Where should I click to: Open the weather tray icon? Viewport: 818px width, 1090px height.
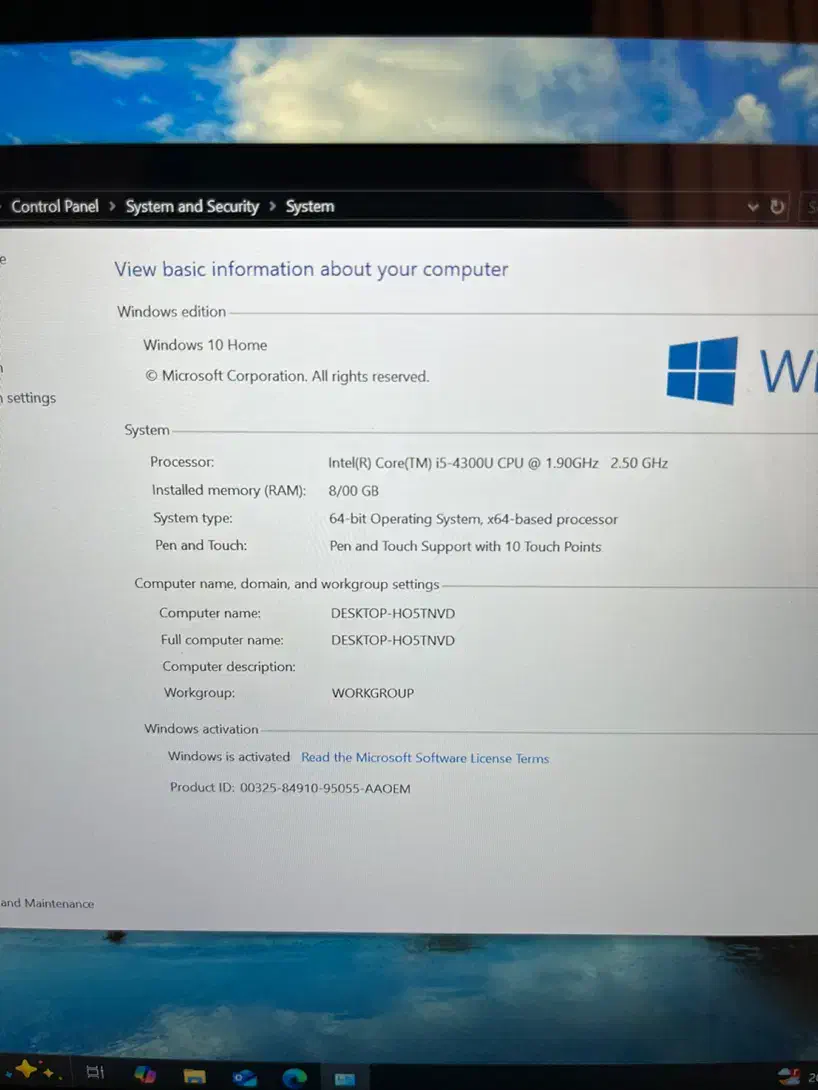789,1077
